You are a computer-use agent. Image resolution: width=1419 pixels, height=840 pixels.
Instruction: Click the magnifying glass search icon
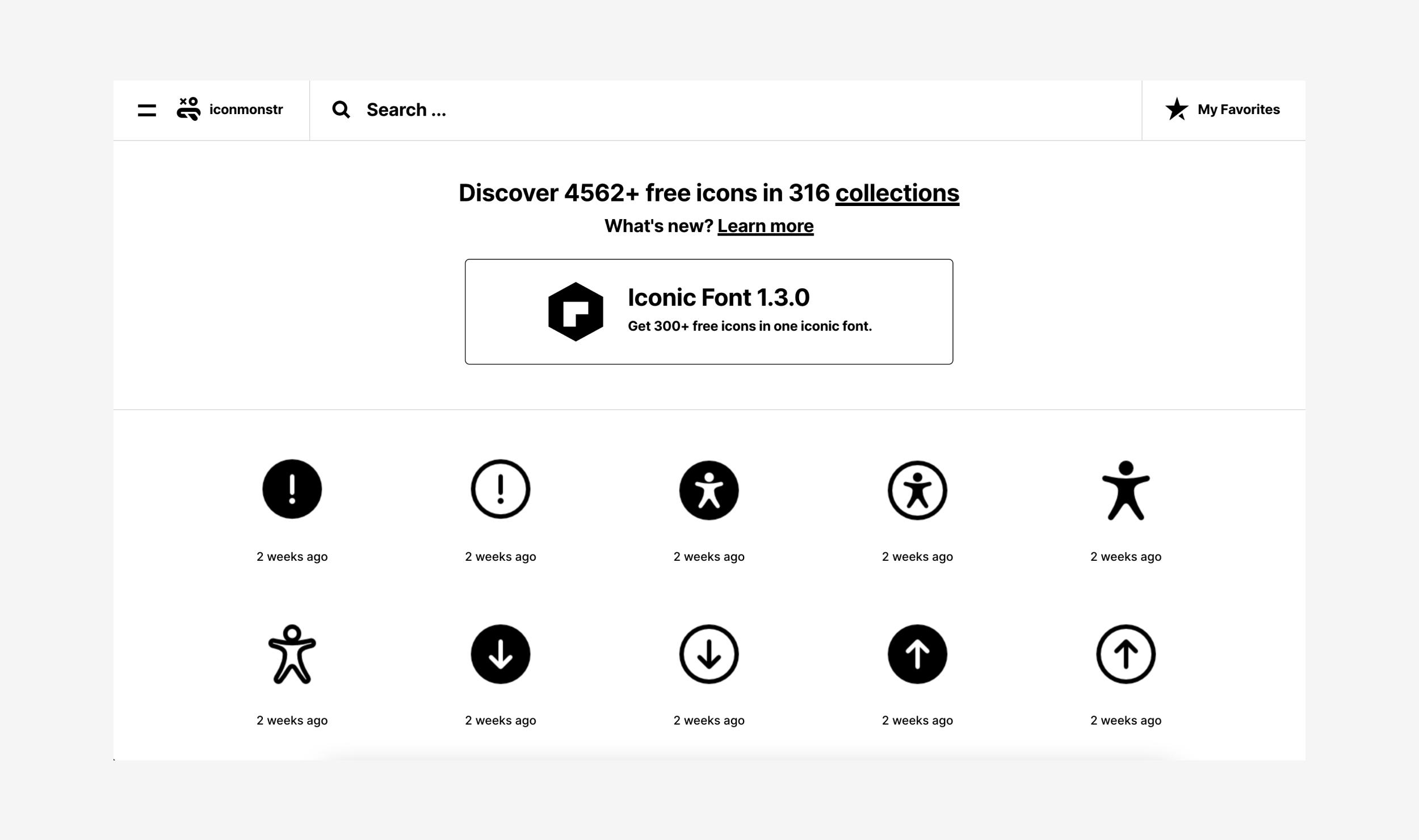341,110
